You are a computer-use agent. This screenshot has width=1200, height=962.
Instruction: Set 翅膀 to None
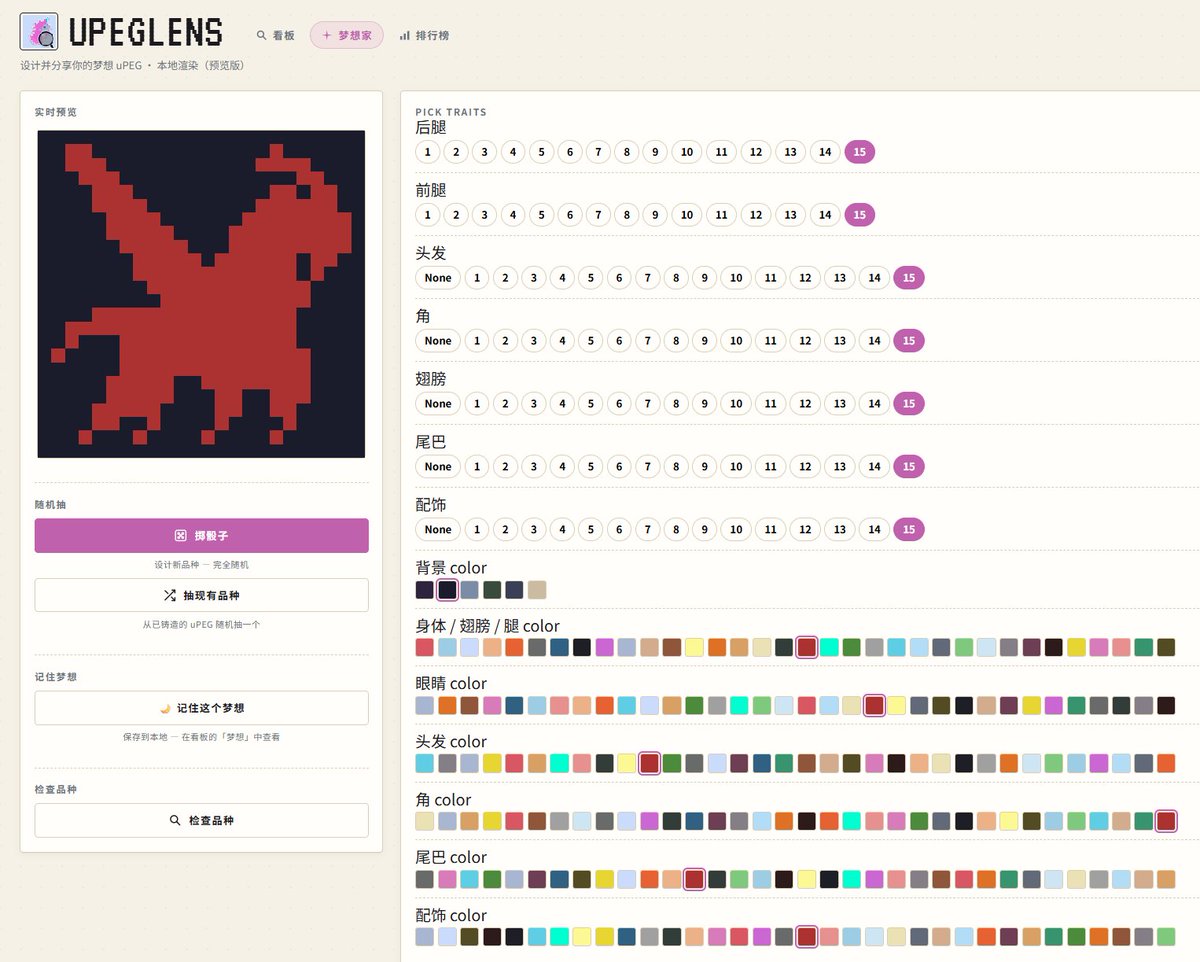click(438, 404)
